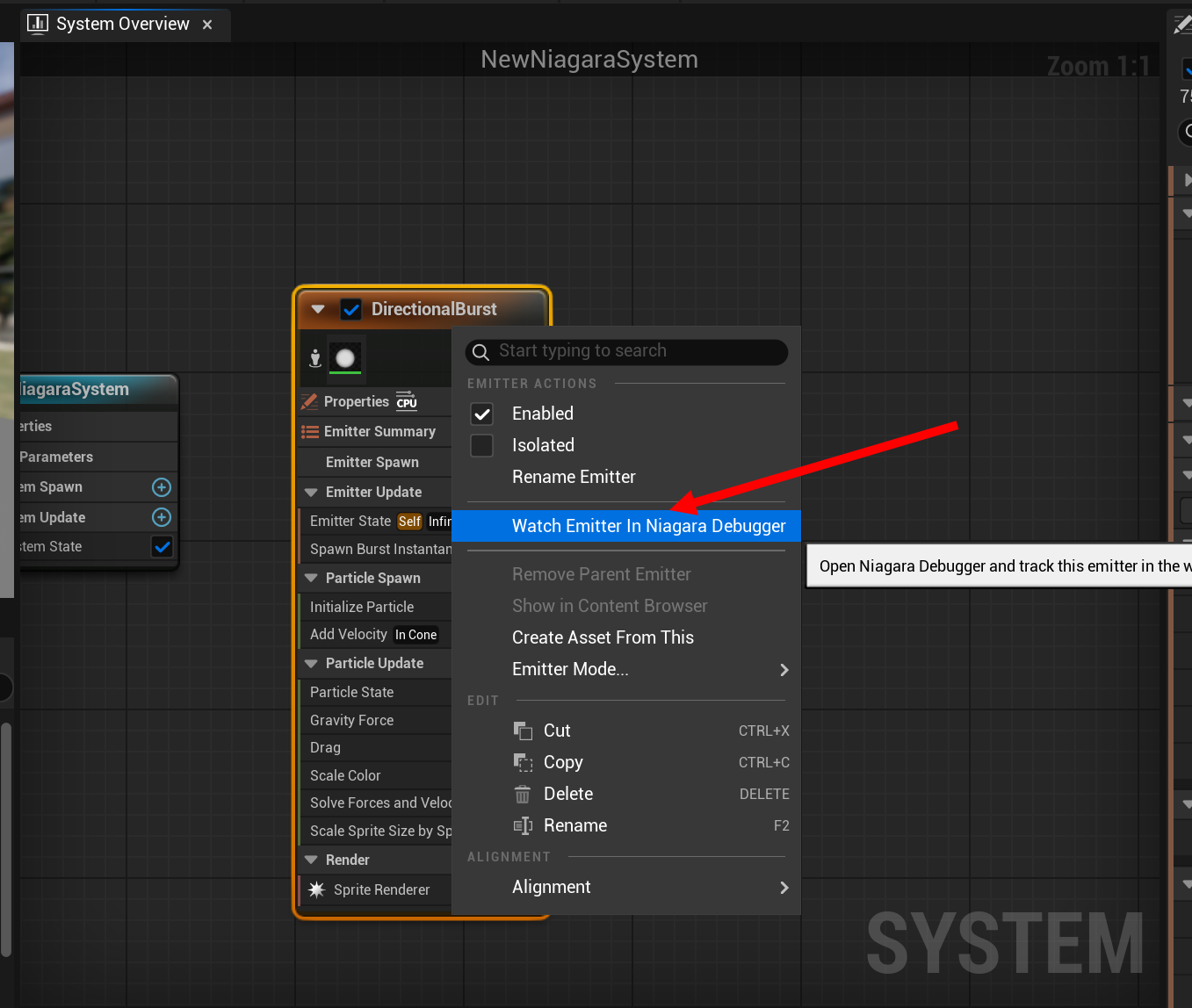Click the Self badge on Emitter State
Viewport: 1192px width, 1008px height.
pyautogui.click(x=409, y=522)
